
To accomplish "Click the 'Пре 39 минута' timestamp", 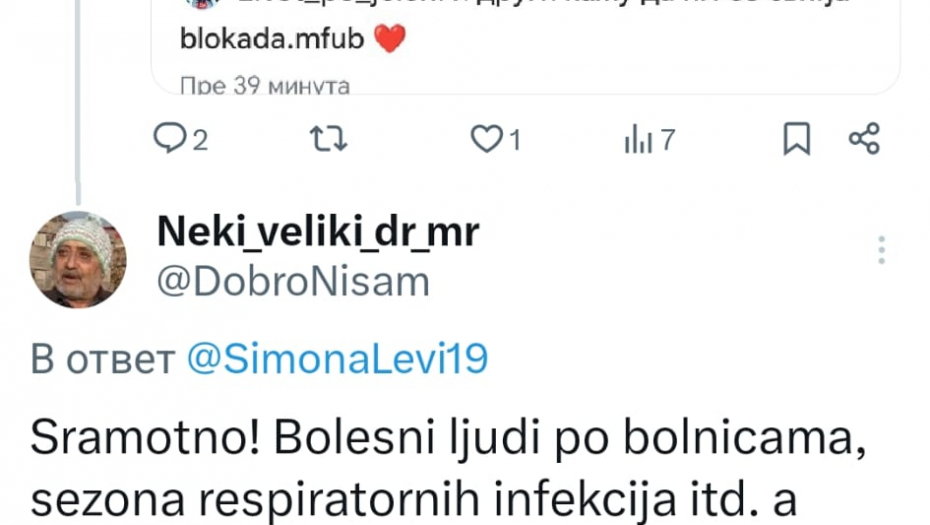I will pyautogui.click(x=265, y=86).
